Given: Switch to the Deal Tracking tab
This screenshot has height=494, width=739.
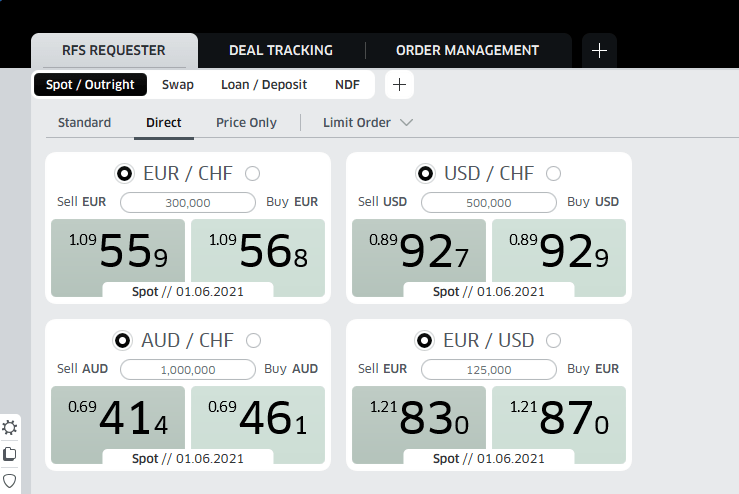Looking at the screenshot, I should [x=280, y=51].
